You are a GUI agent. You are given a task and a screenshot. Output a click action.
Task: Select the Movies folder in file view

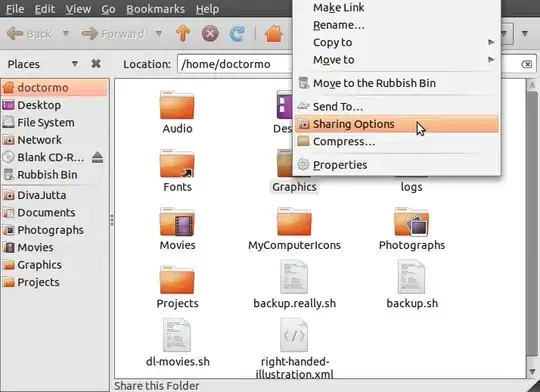point(177,221)
